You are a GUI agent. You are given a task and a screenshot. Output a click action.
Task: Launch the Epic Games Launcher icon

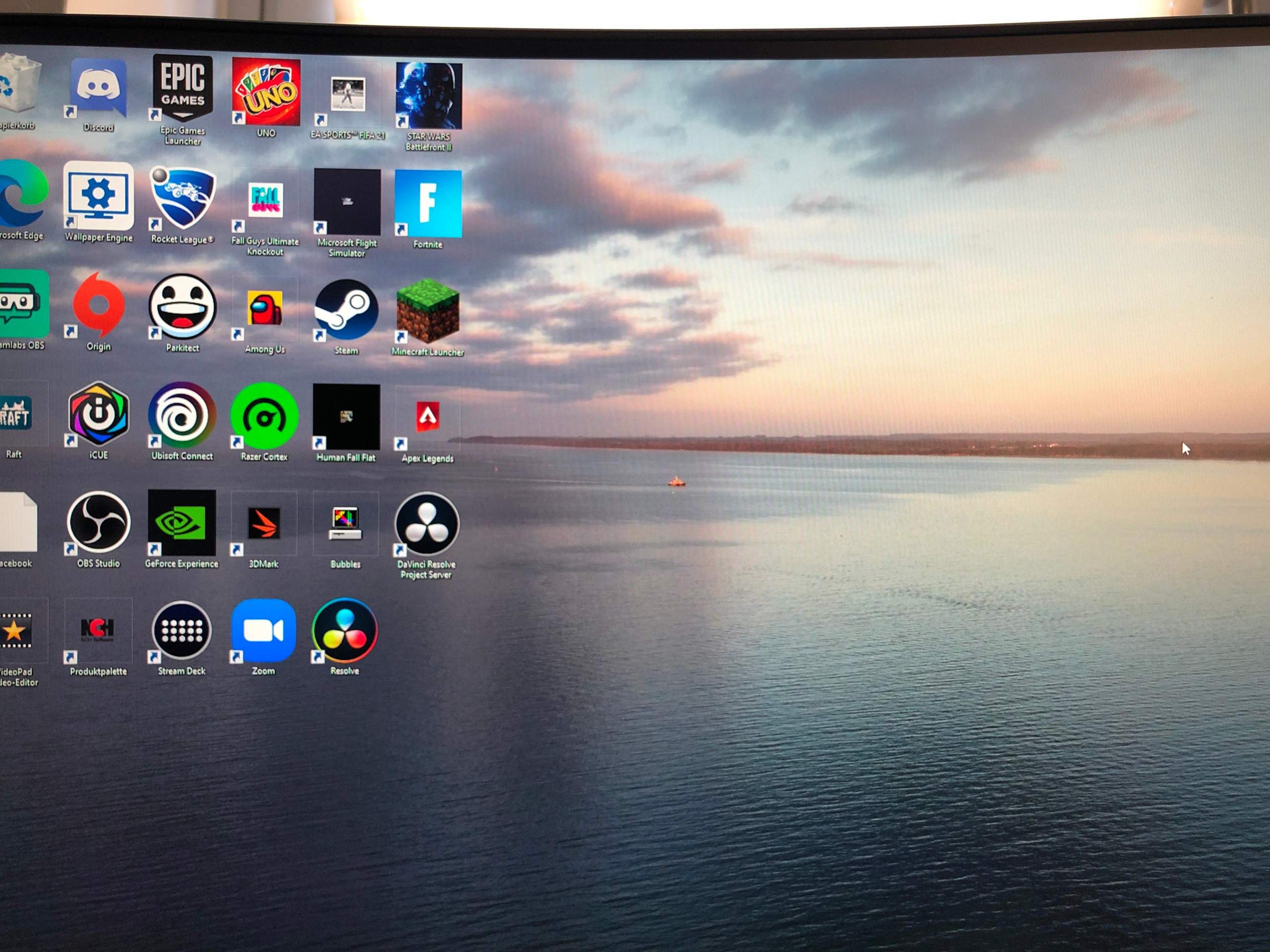[x=183, y=87]
